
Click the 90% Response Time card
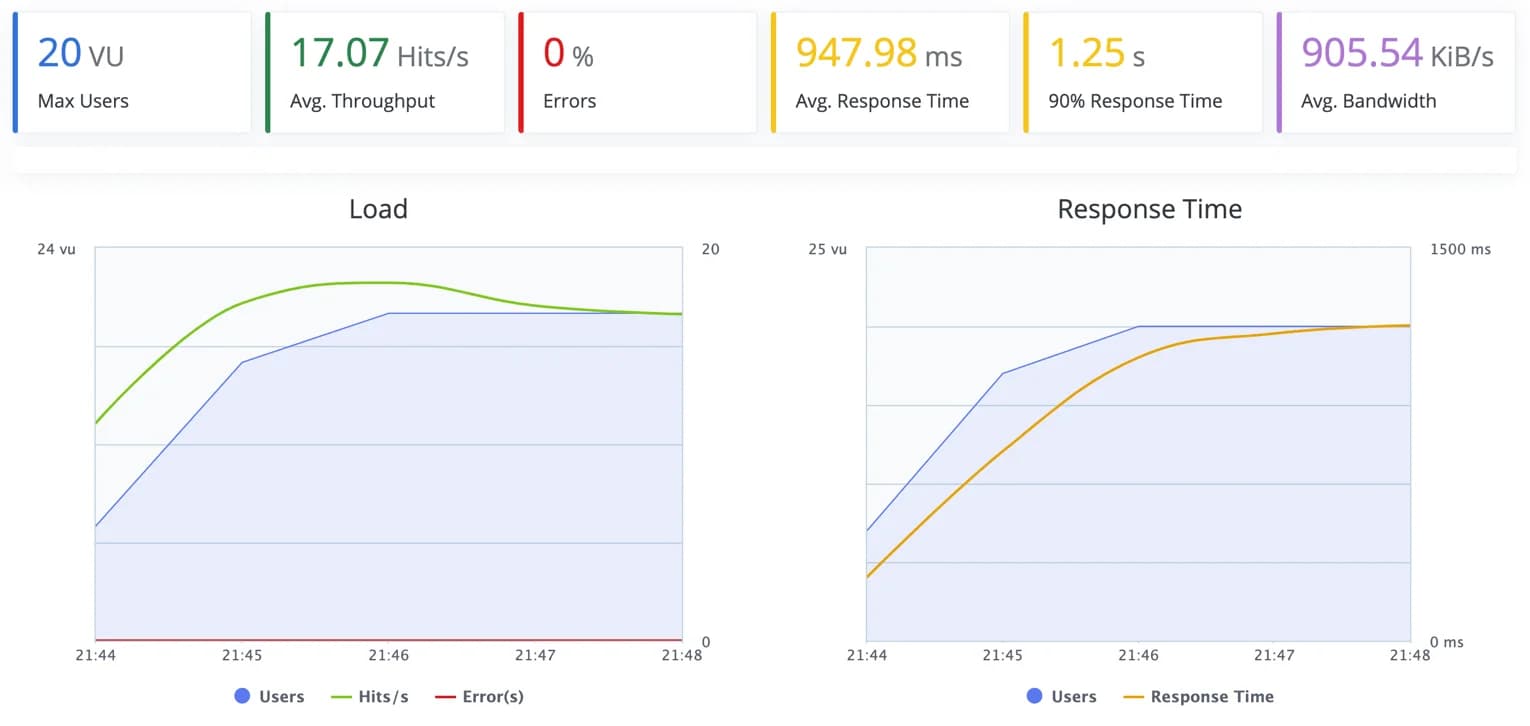(x=1140, y=70)
